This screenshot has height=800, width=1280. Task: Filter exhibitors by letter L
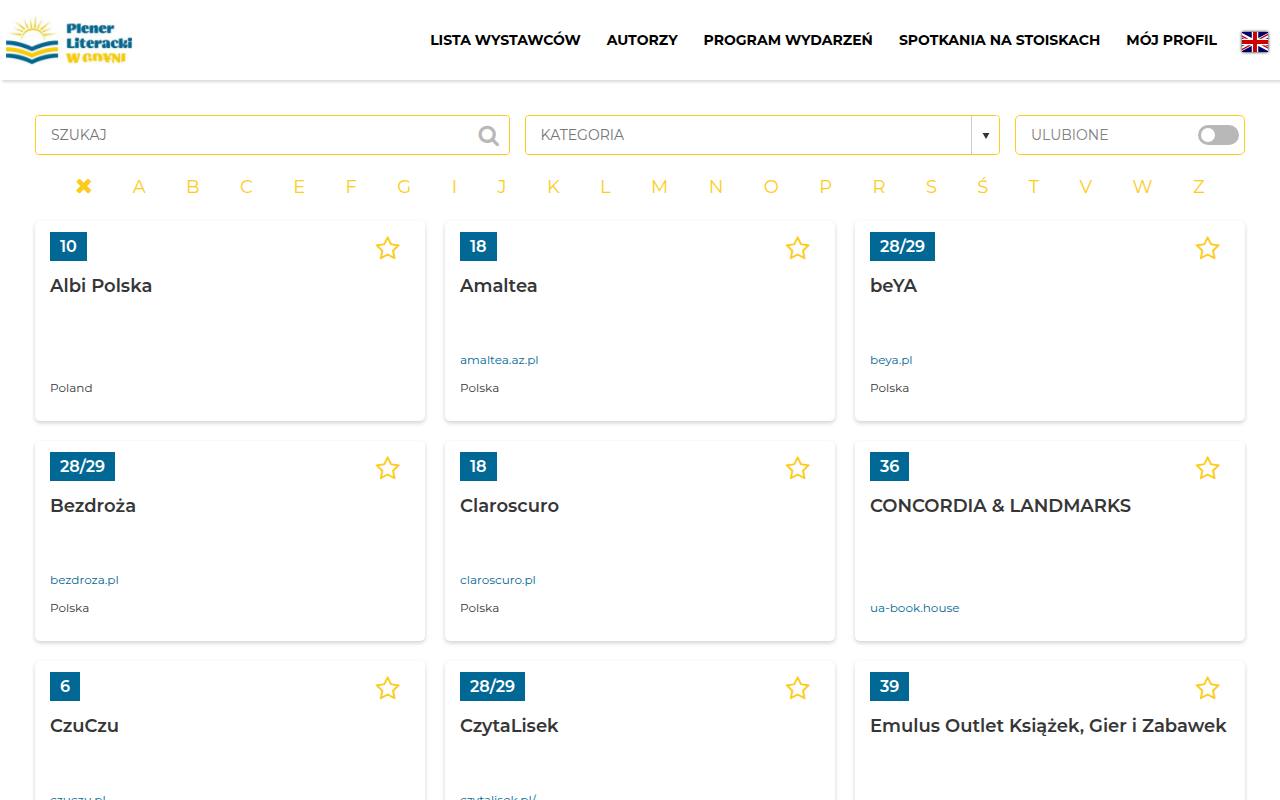point(605,187)
